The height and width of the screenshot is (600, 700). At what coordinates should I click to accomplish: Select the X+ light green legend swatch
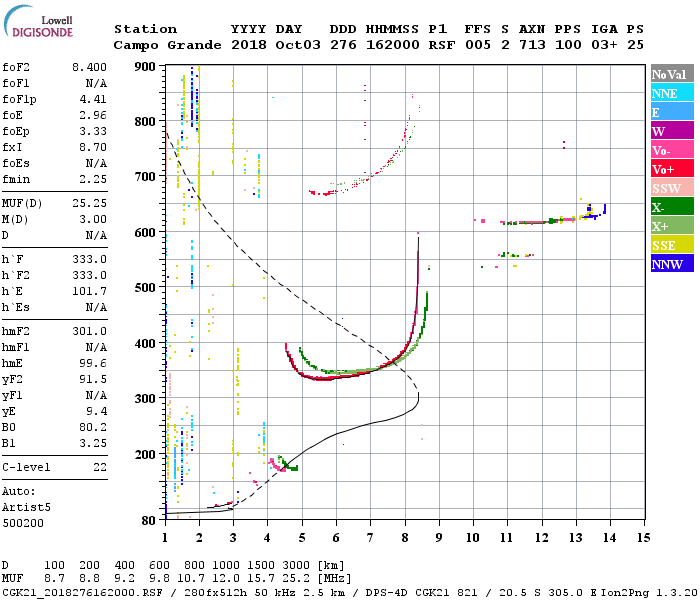pyautogui.click(x=672, y=225)
